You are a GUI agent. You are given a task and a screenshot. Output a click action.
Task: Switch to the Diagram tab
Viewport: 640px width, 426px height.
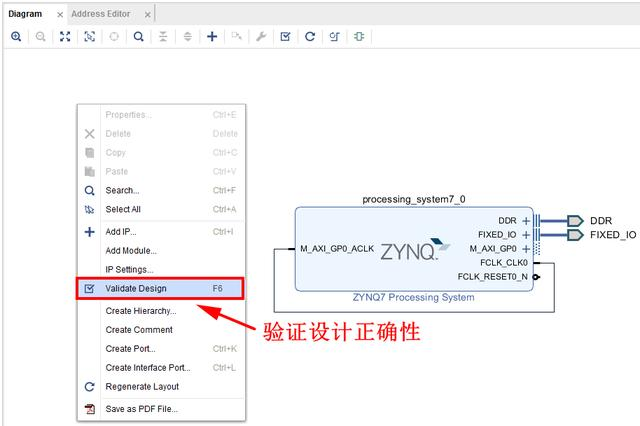coord(25,14)
